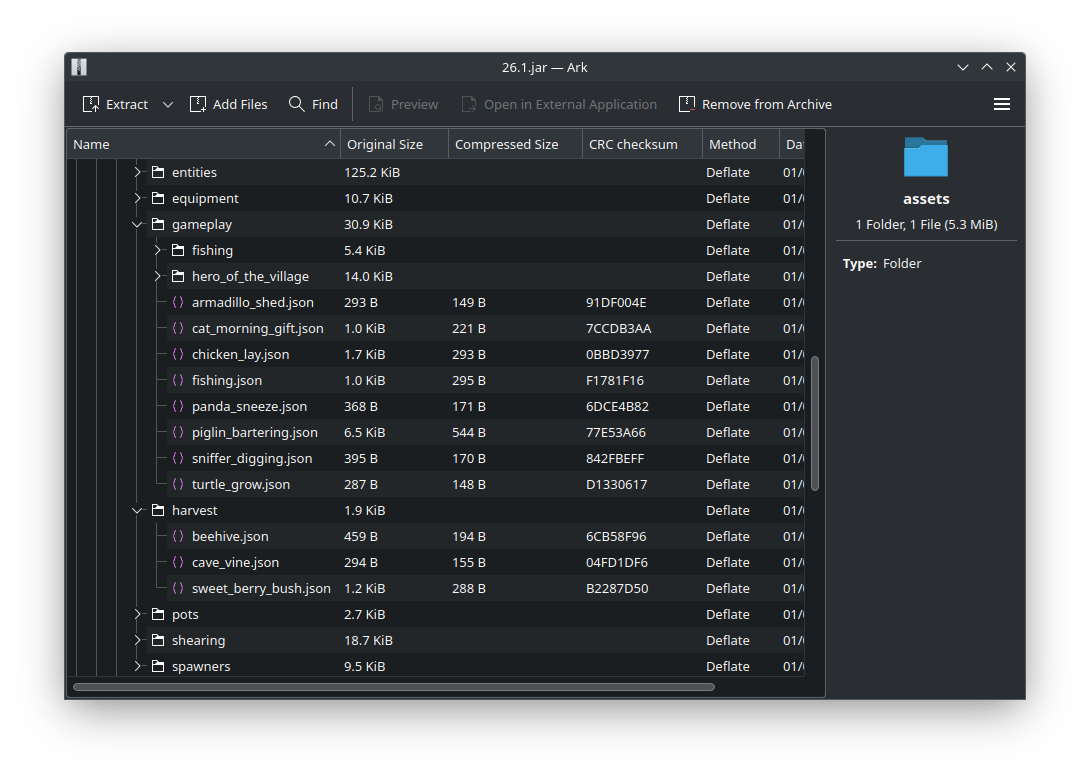Expand the hero_of_the_village folder
This screenshot has height=776, width=1090.
coord(158,277)
